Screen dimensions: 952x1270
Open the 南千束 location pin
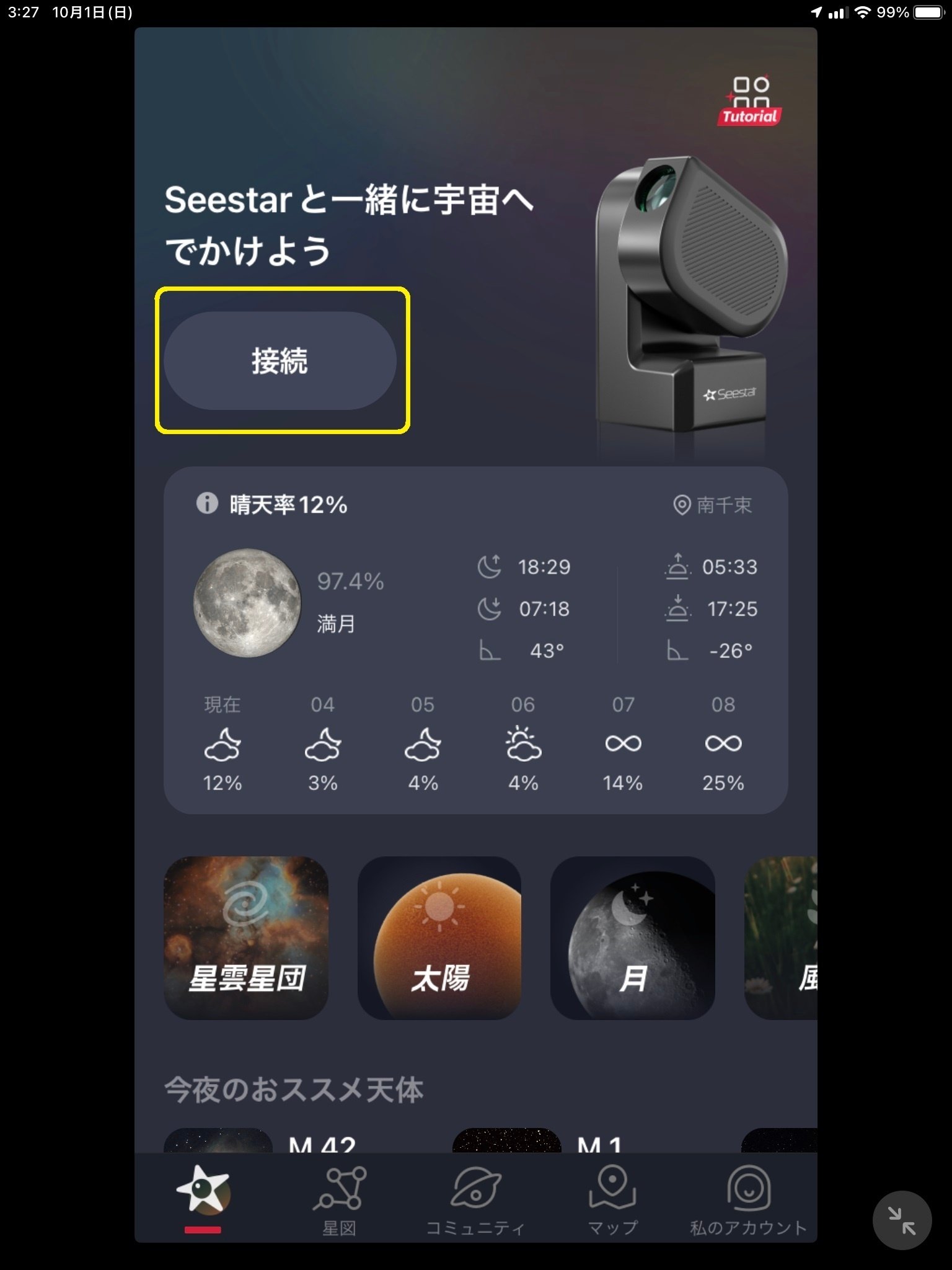(713, 505)
